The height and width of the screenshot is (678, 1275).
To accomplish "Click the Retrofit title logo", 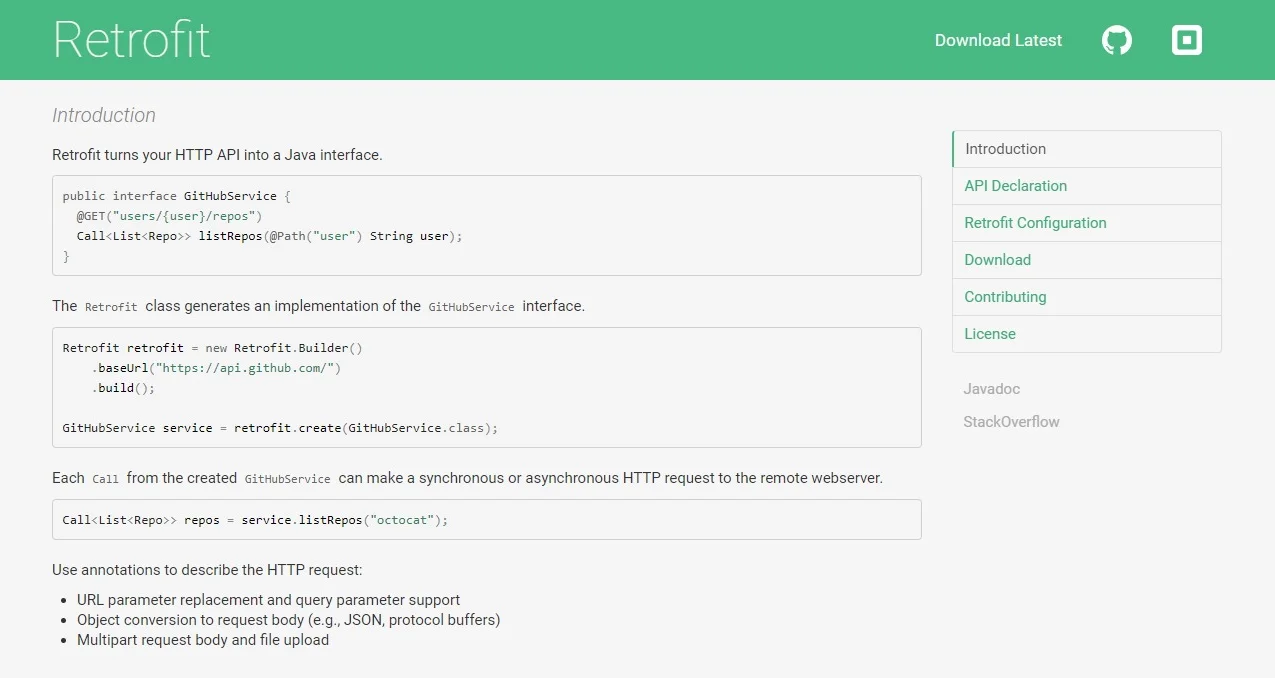I will coord(131,40).
